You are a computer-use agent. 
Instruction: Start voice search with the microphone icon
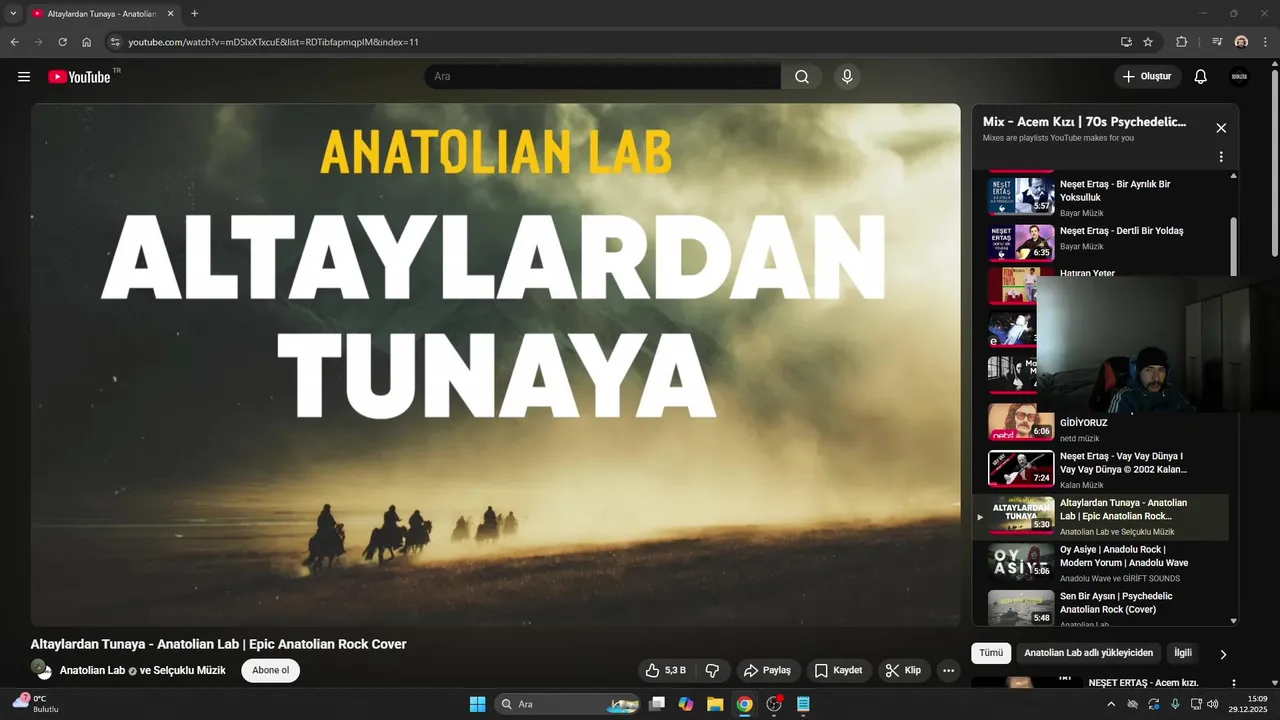[x=847, y=77]
